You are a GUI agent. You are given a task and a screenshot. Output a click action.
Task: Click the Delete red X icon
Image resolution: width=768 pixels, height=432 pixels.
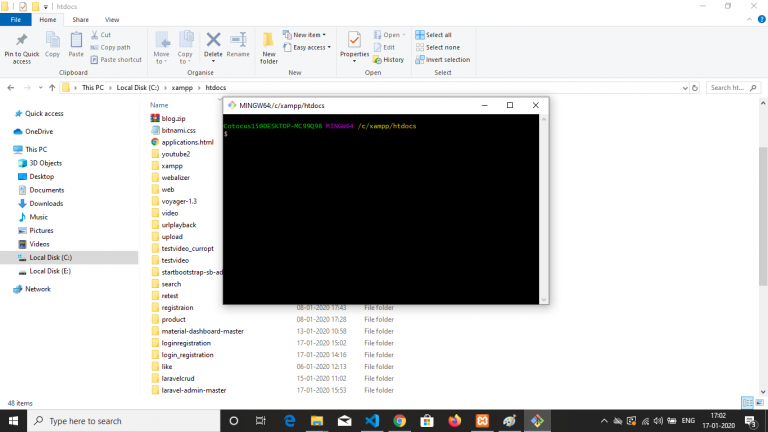(213, 40)
